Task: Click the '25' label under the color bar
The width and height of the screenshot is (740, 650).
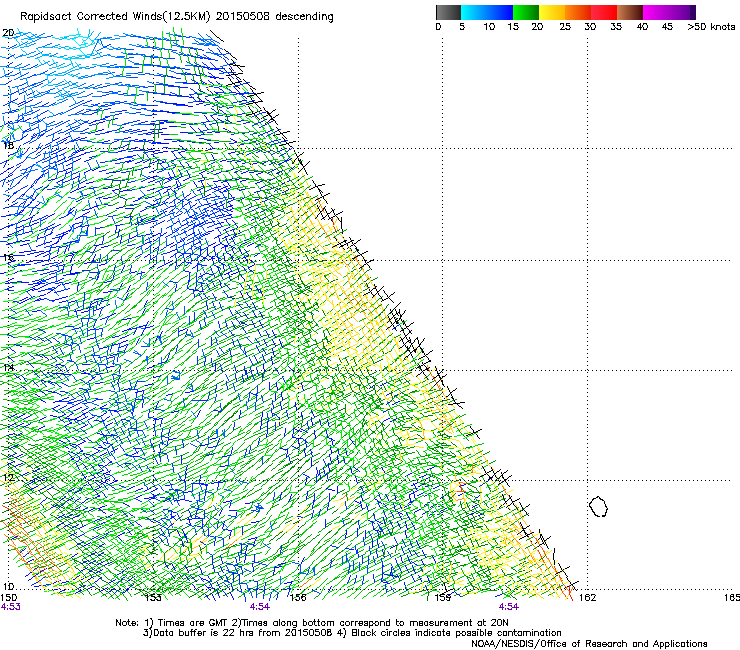Action: click(565, 27)
